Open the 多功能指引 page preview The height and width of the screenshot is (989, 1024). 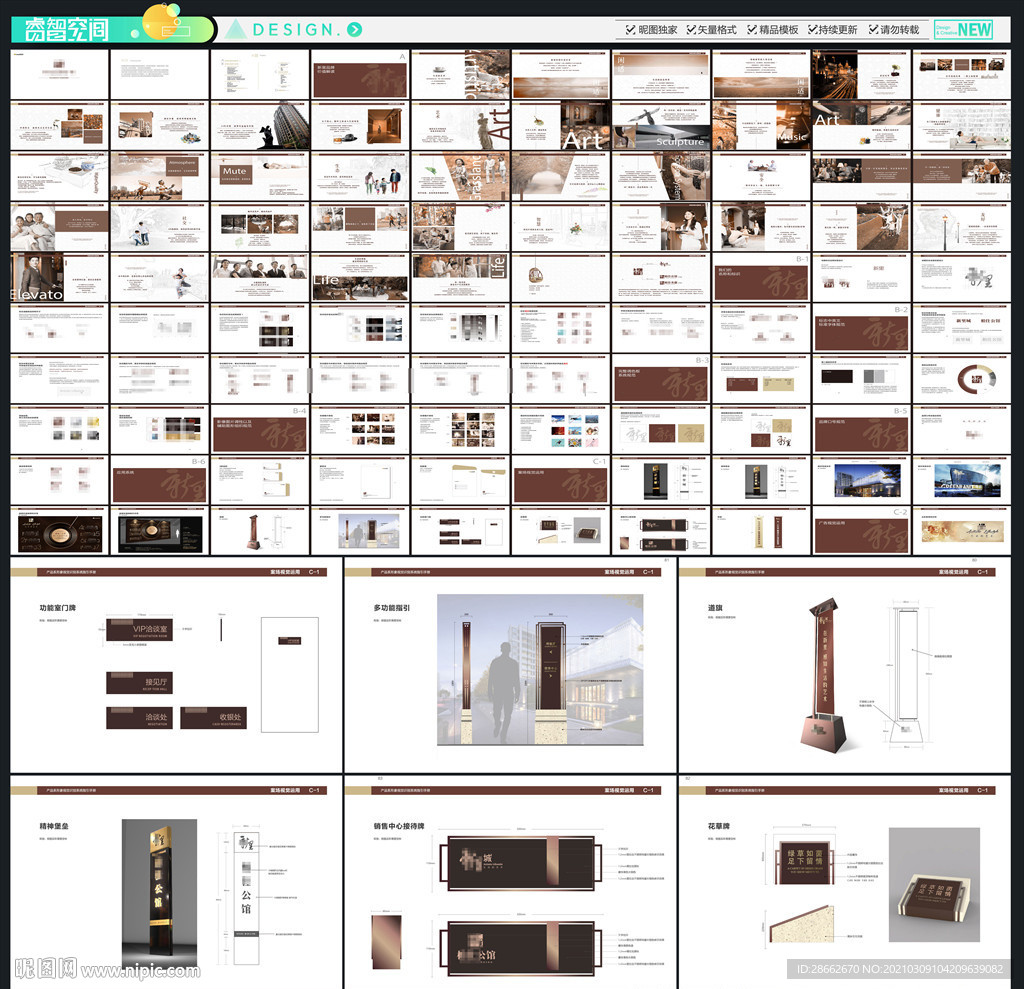(x=510, y=664)
